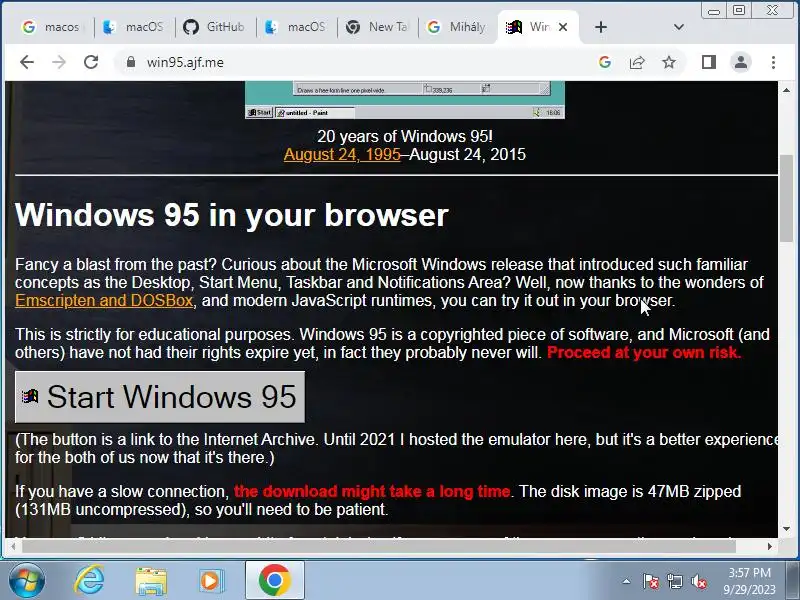
Task: Reload the win95.ajf.me page
Action: (x=91, y=62)
